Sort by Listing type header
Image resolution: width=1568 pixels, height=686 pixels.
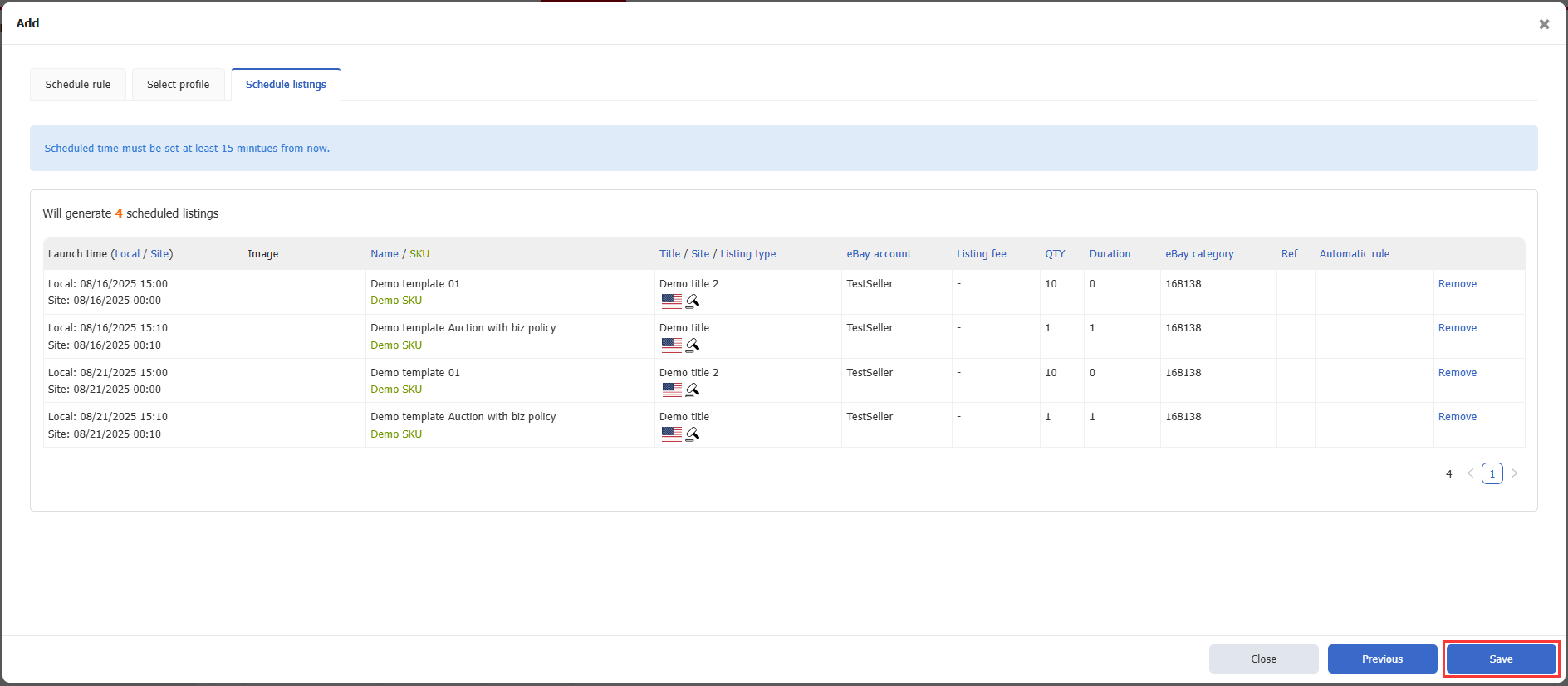748,254
